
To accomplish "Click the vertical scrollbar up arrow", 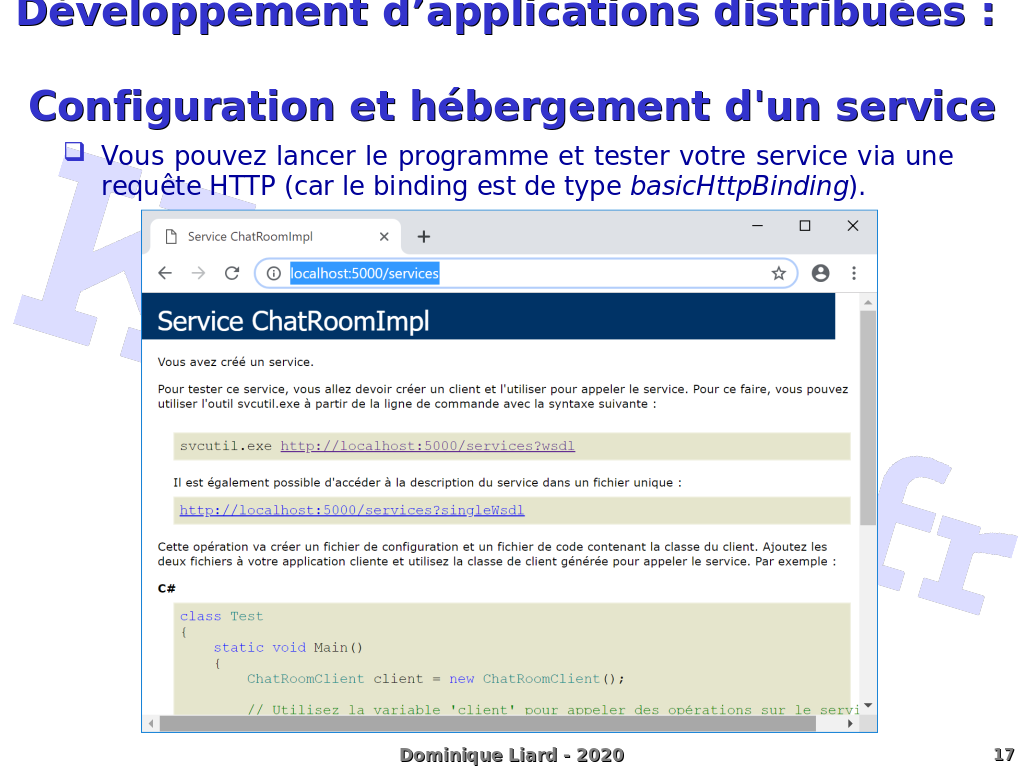I will pyautogui.click(x=868, y=301).
